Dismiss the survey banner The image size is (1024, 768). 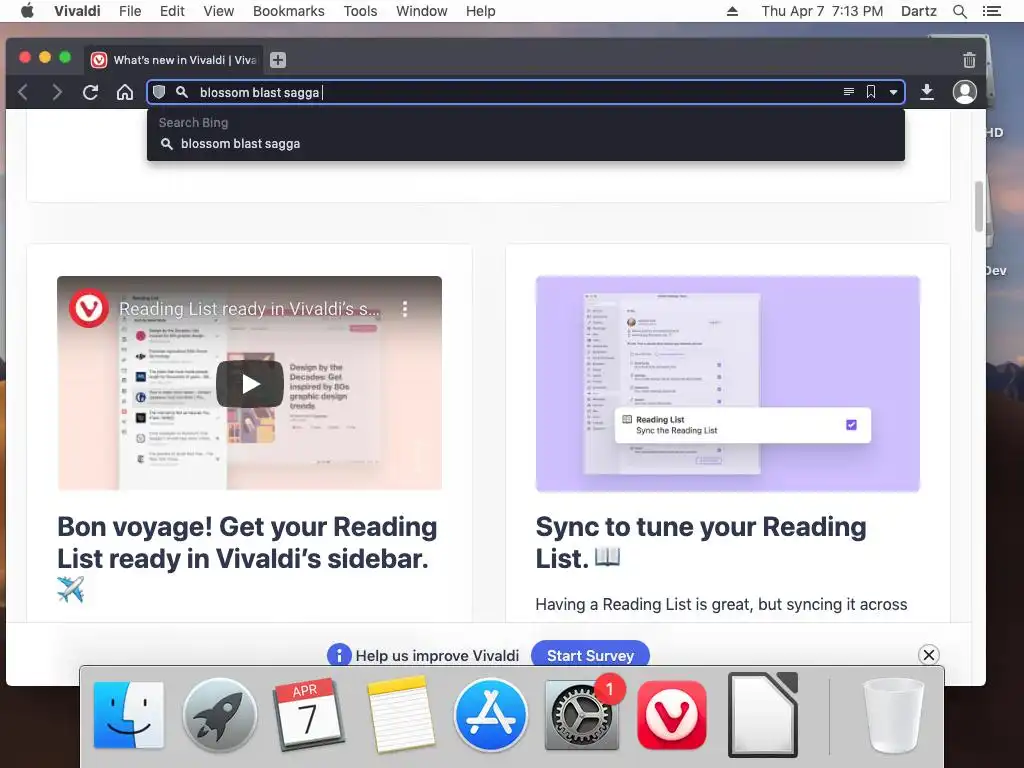tap(929, 654)
